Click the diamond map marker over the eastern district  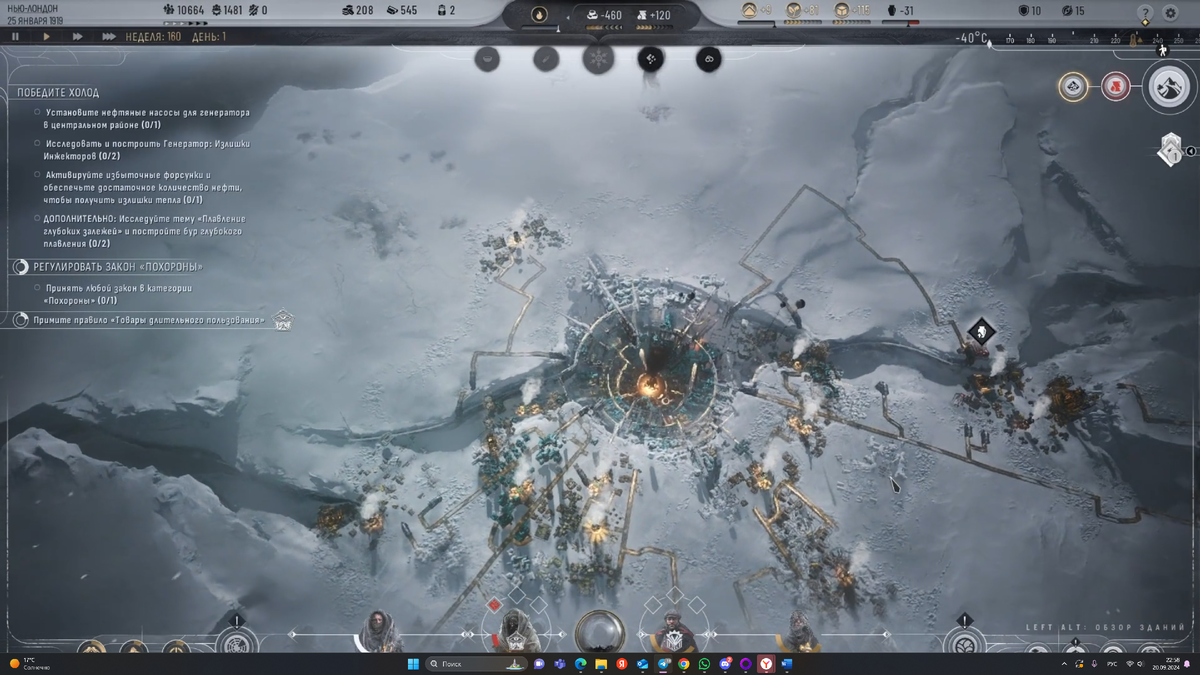[982, 332]
